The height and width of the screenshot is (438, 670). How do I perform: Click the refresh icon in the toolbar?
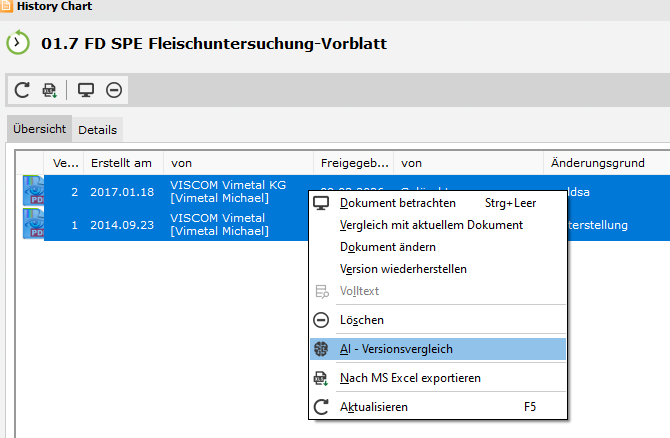tap(22, 90)
